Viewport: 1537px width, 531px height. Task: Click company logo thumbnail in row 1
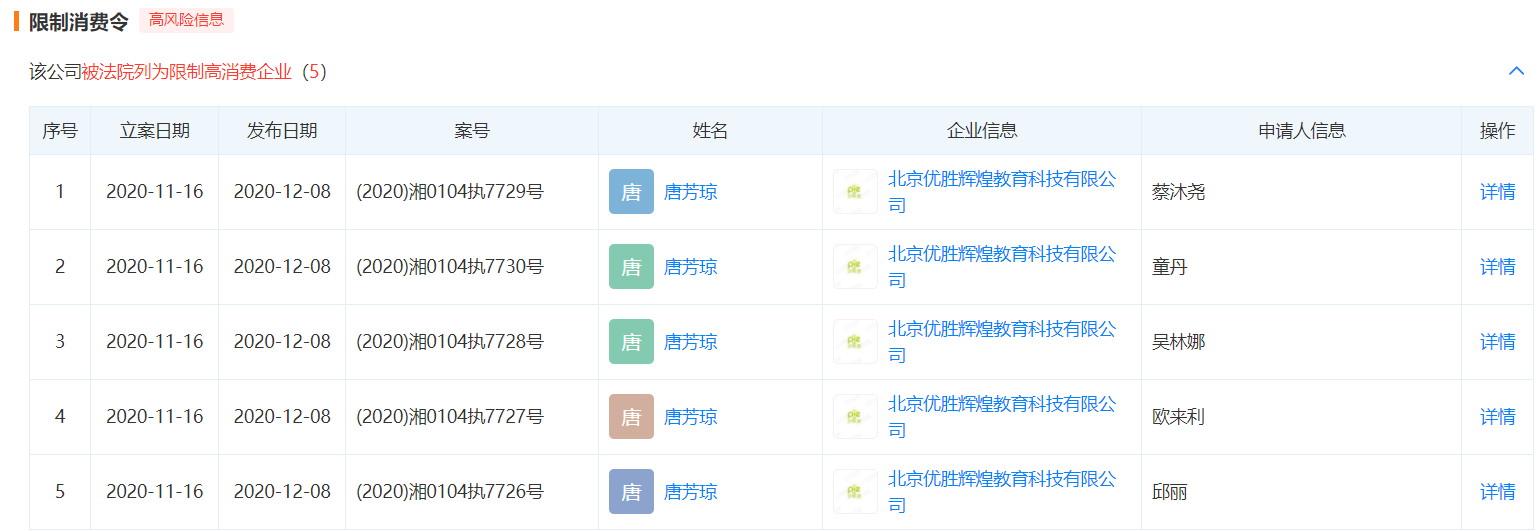[x=855, y=192]
